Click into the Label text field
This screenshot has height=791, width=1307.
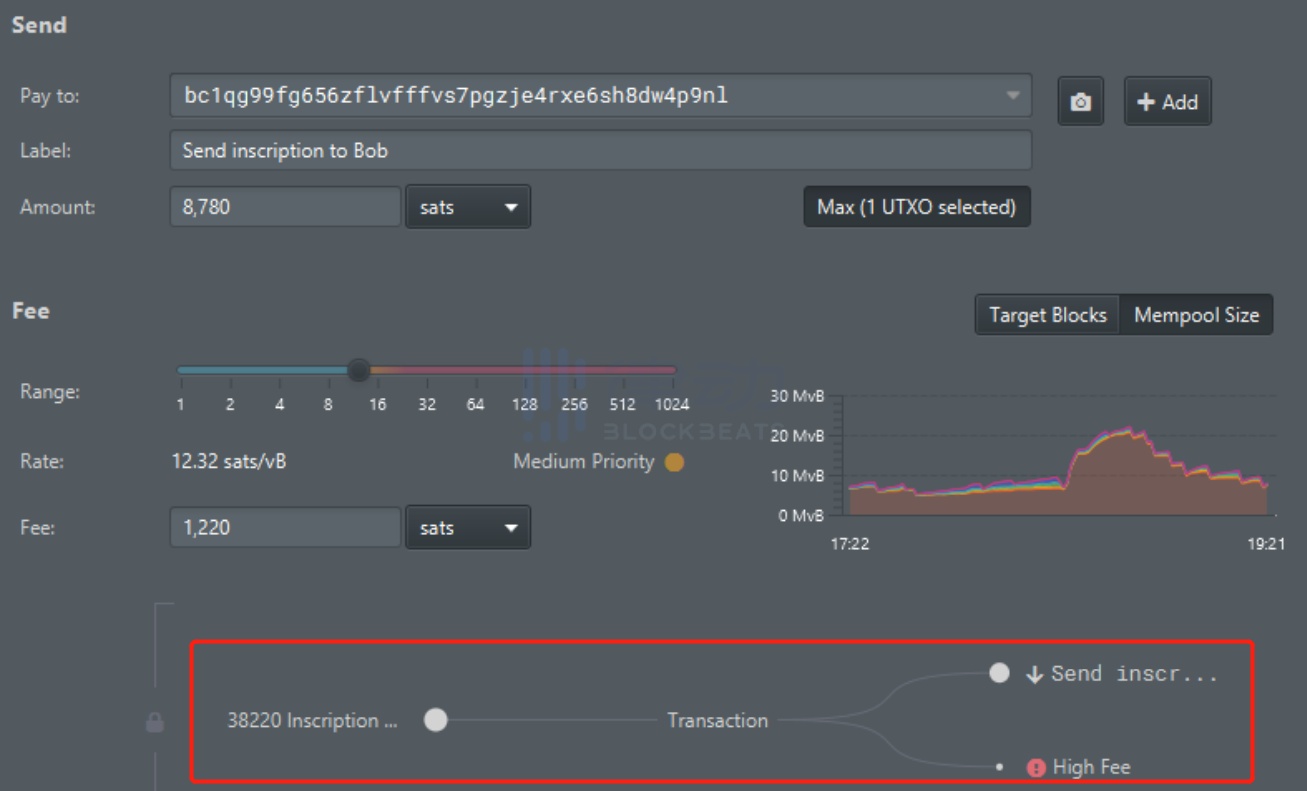click(600, 151)
